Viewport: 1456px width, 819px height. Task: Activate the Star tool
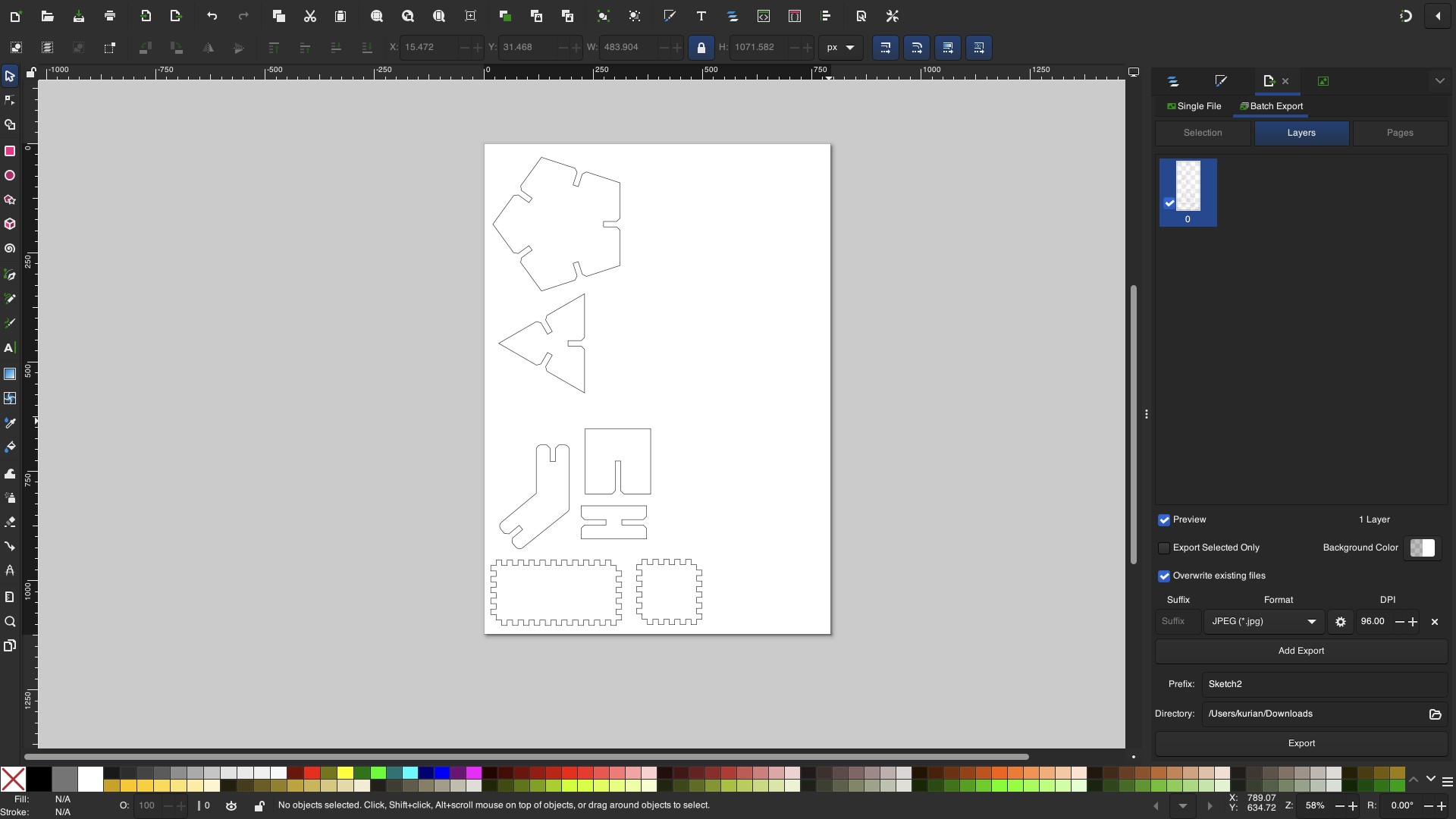point(10,199)
